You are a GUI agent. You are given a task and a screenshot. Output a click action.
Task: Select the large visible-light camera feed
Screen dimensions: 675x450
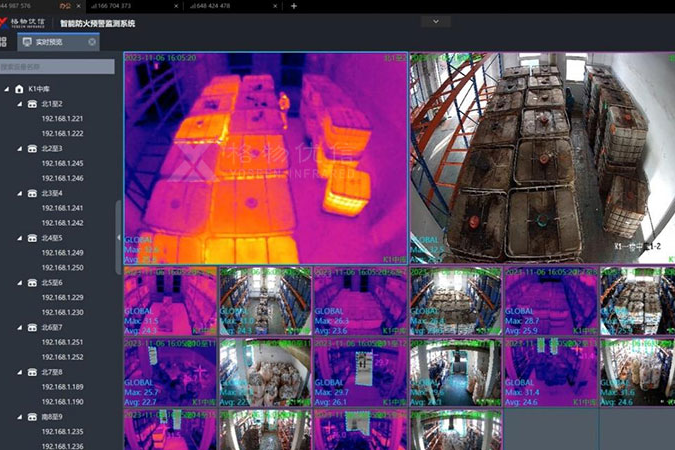(541, 157)
